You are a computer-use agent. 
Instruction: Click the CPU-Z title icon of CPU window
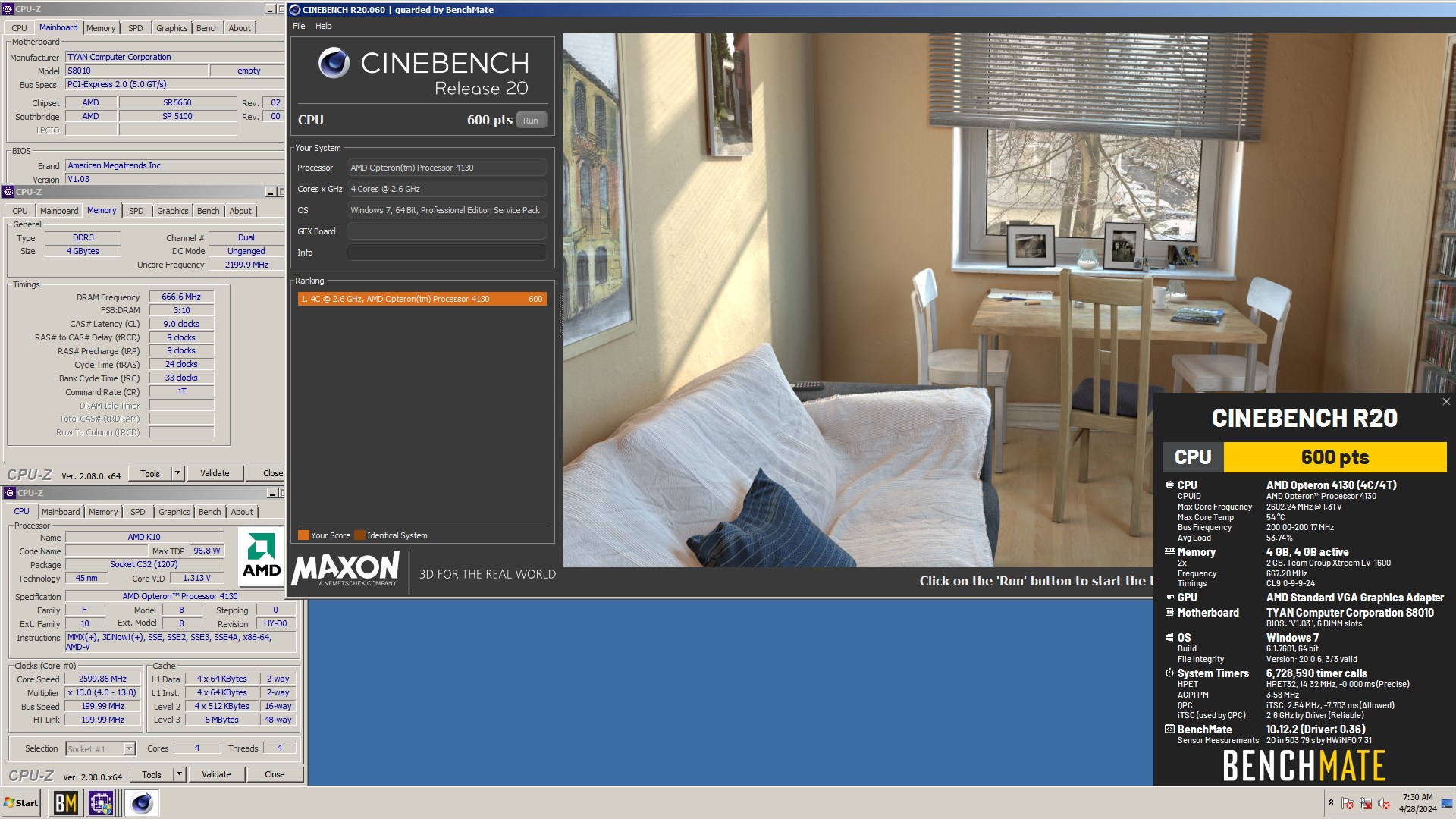click(x=9, y=493)
